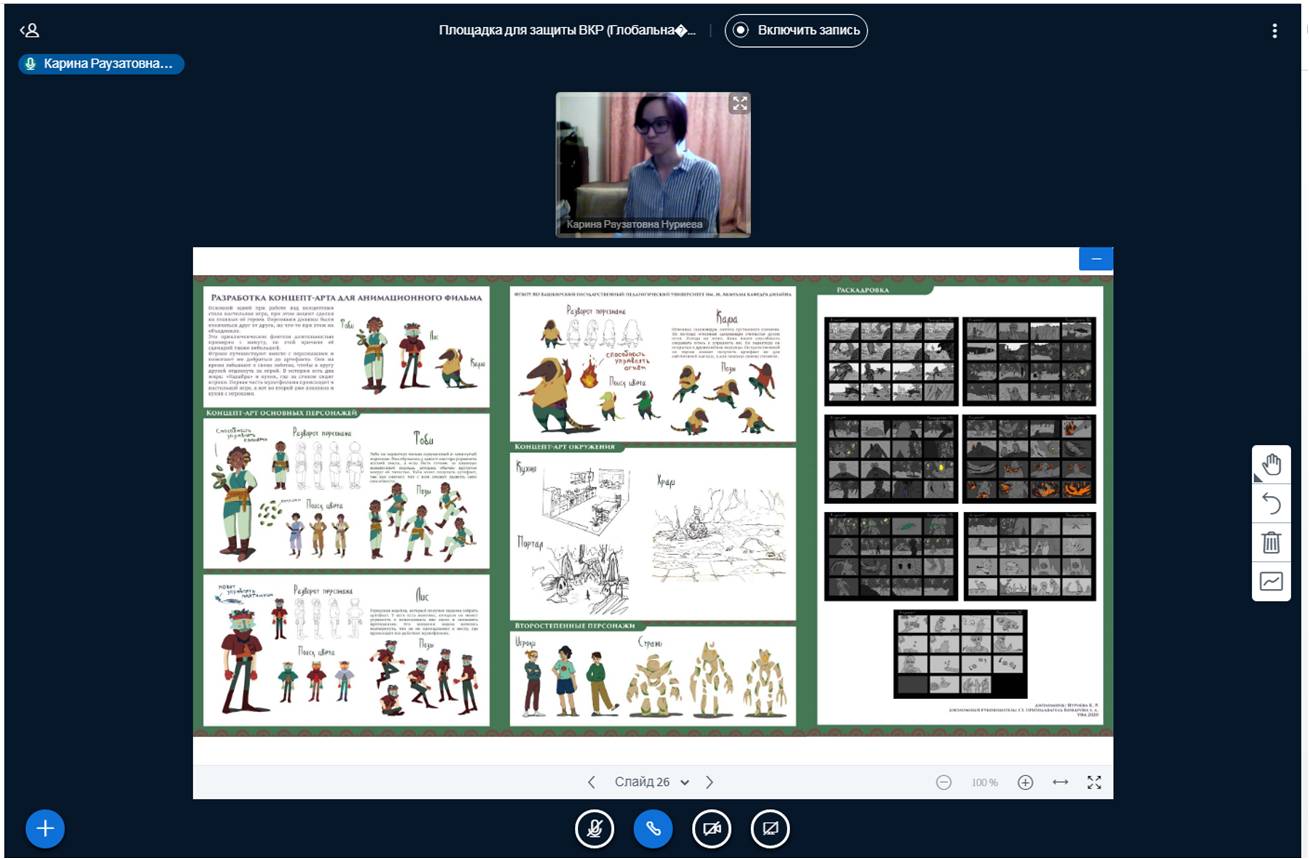Enable webcam sharing

(712, 828)
